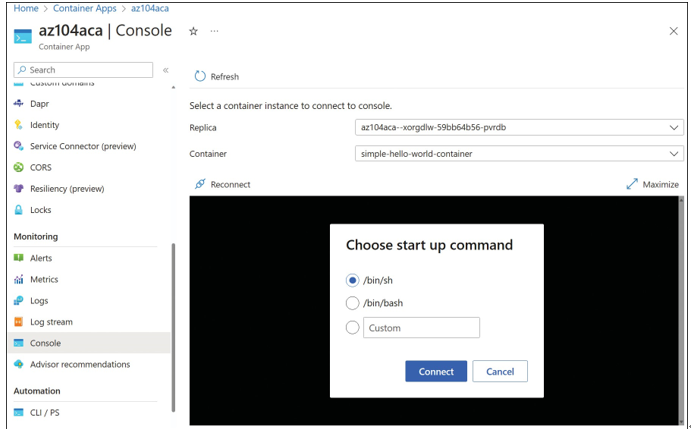Click the Maximize arrows icon
Image resolution: width=691 pixels, height=431 pixels.
coord(632,184)
